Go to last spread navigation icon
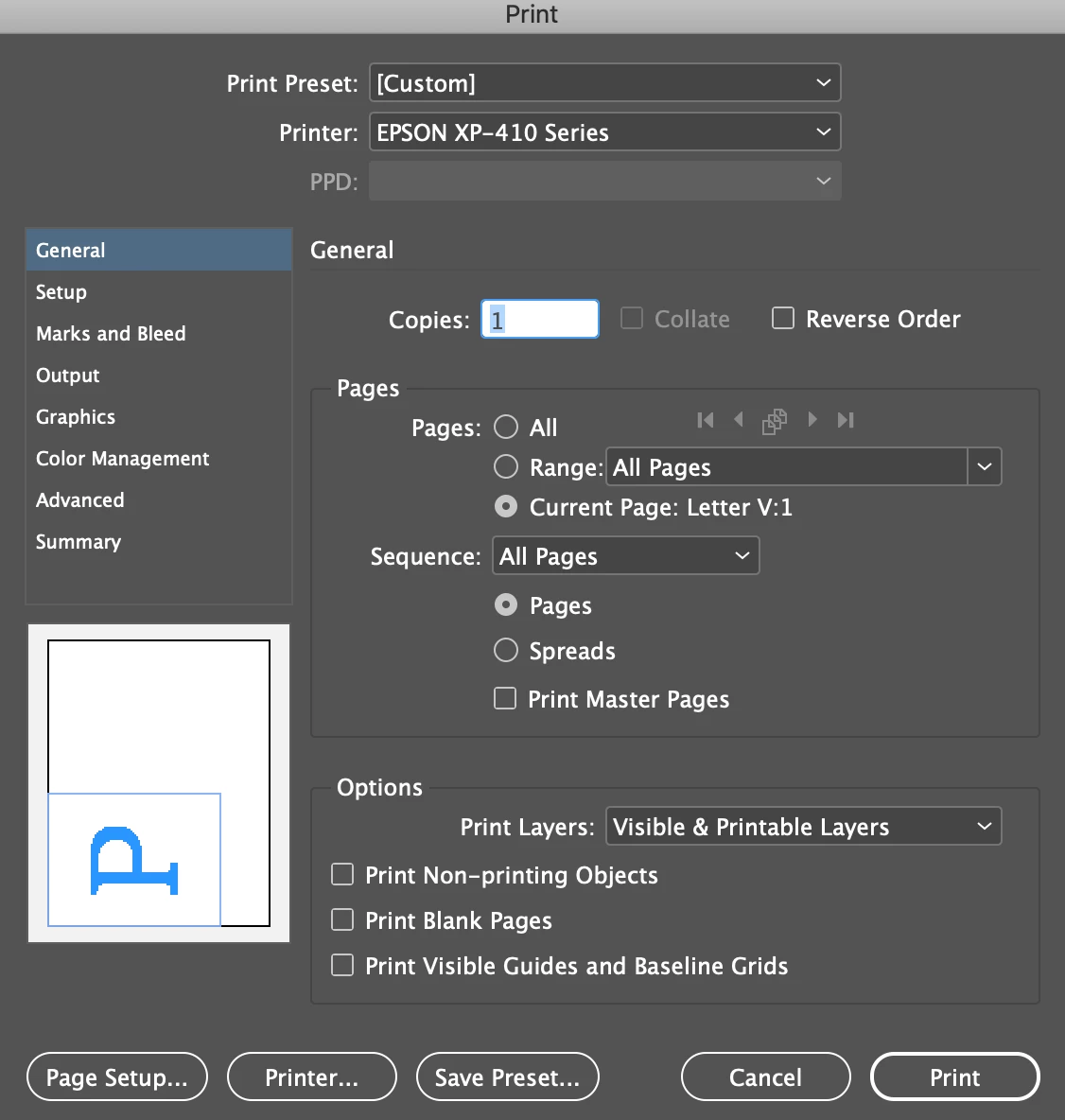The image size is (1065, 1120). 846,420
